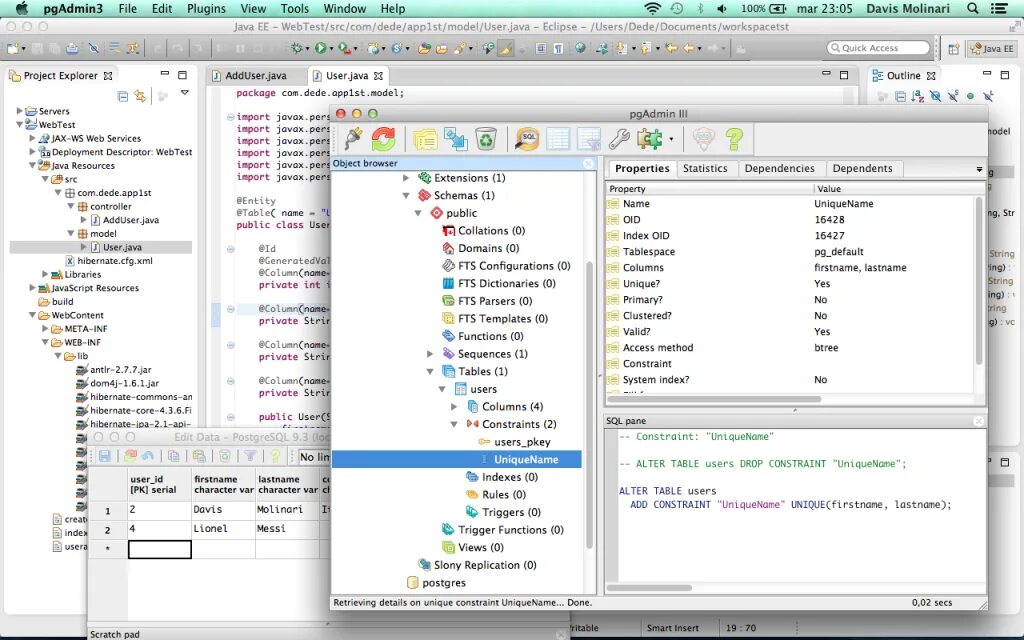Image resolution: width=1024 pixels, height=640 pixels.
Task: Open the maintenance wrench tool
Action: click(x=618, y=139)
